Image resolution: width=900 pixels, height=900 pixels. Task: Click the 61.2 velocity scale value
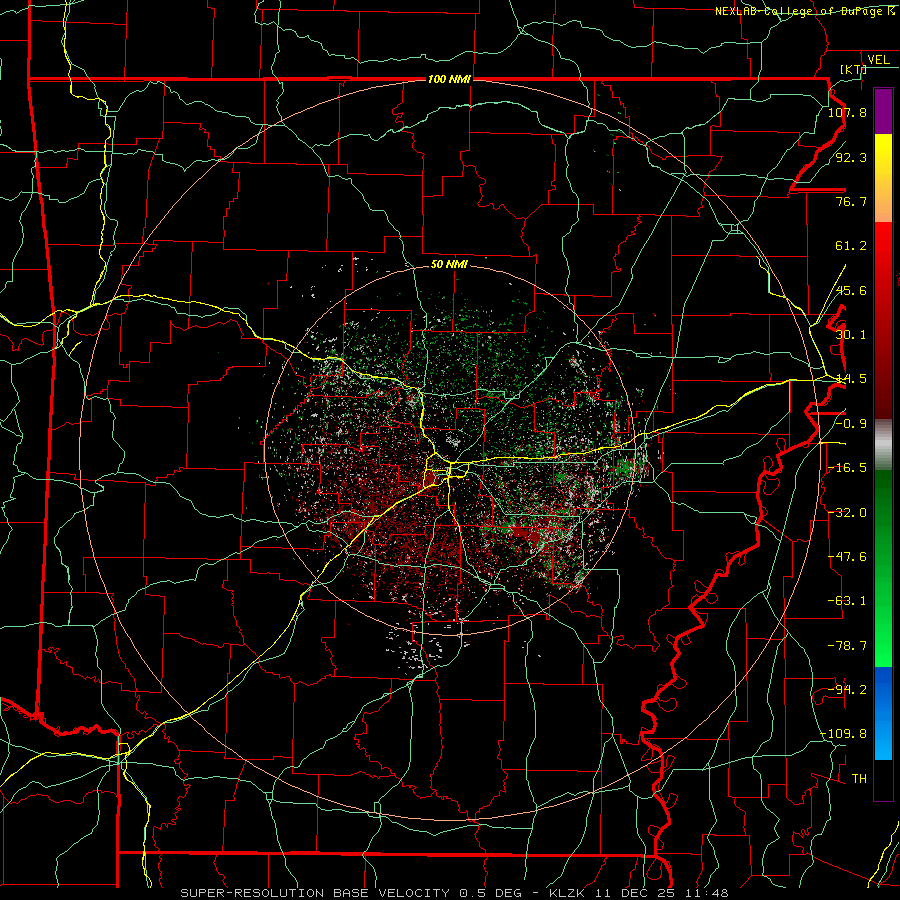[851, 246]
